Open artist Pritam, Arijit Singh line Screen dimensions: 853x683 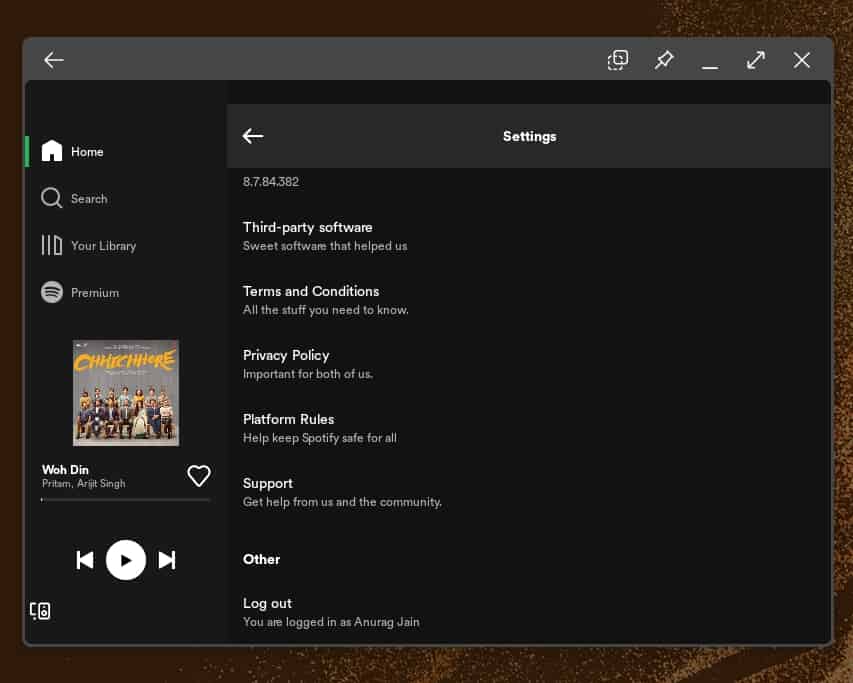(x=84, y=483)
